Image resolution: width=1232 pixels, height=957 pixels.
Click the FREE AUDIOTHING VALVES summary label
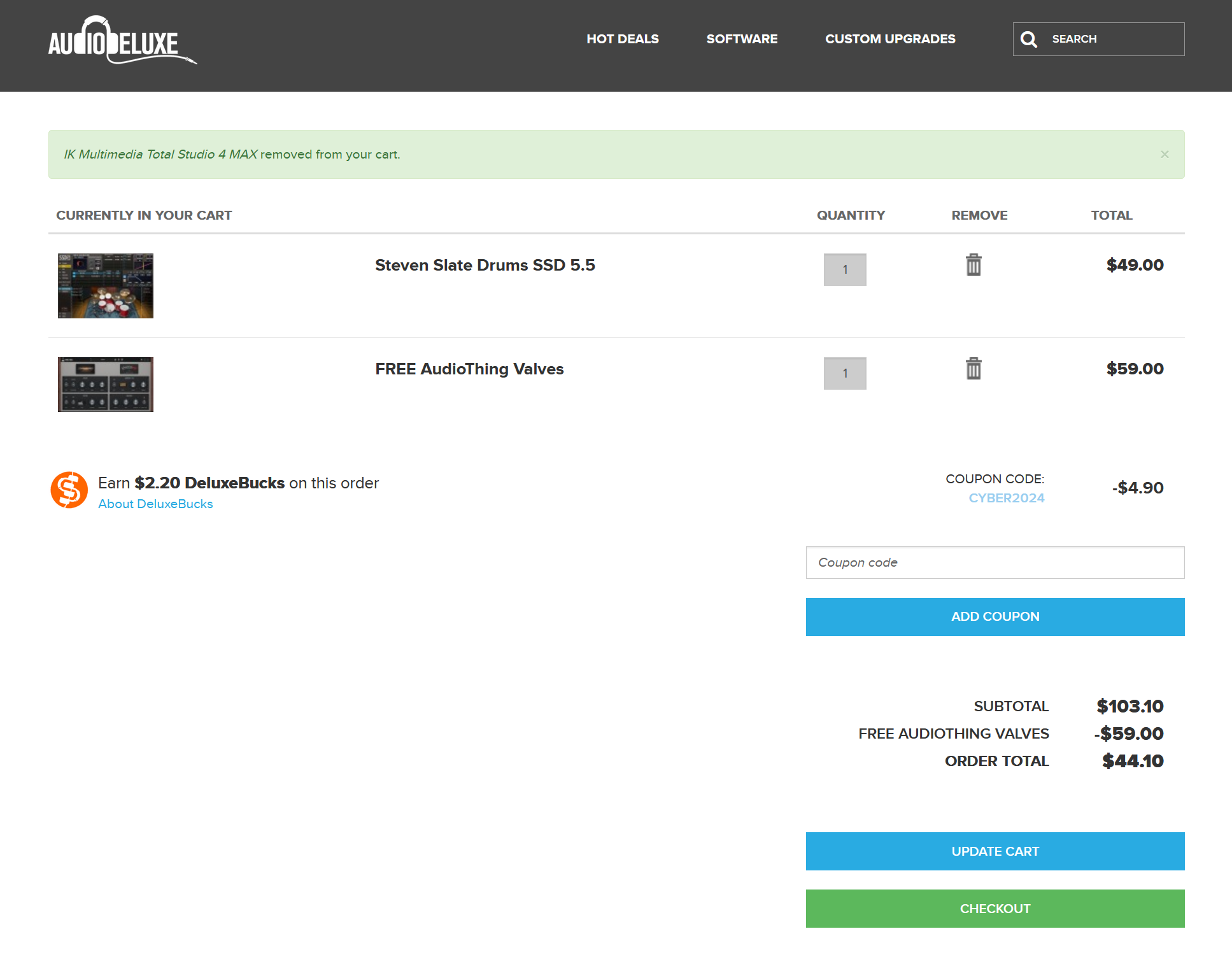point(953,734)
